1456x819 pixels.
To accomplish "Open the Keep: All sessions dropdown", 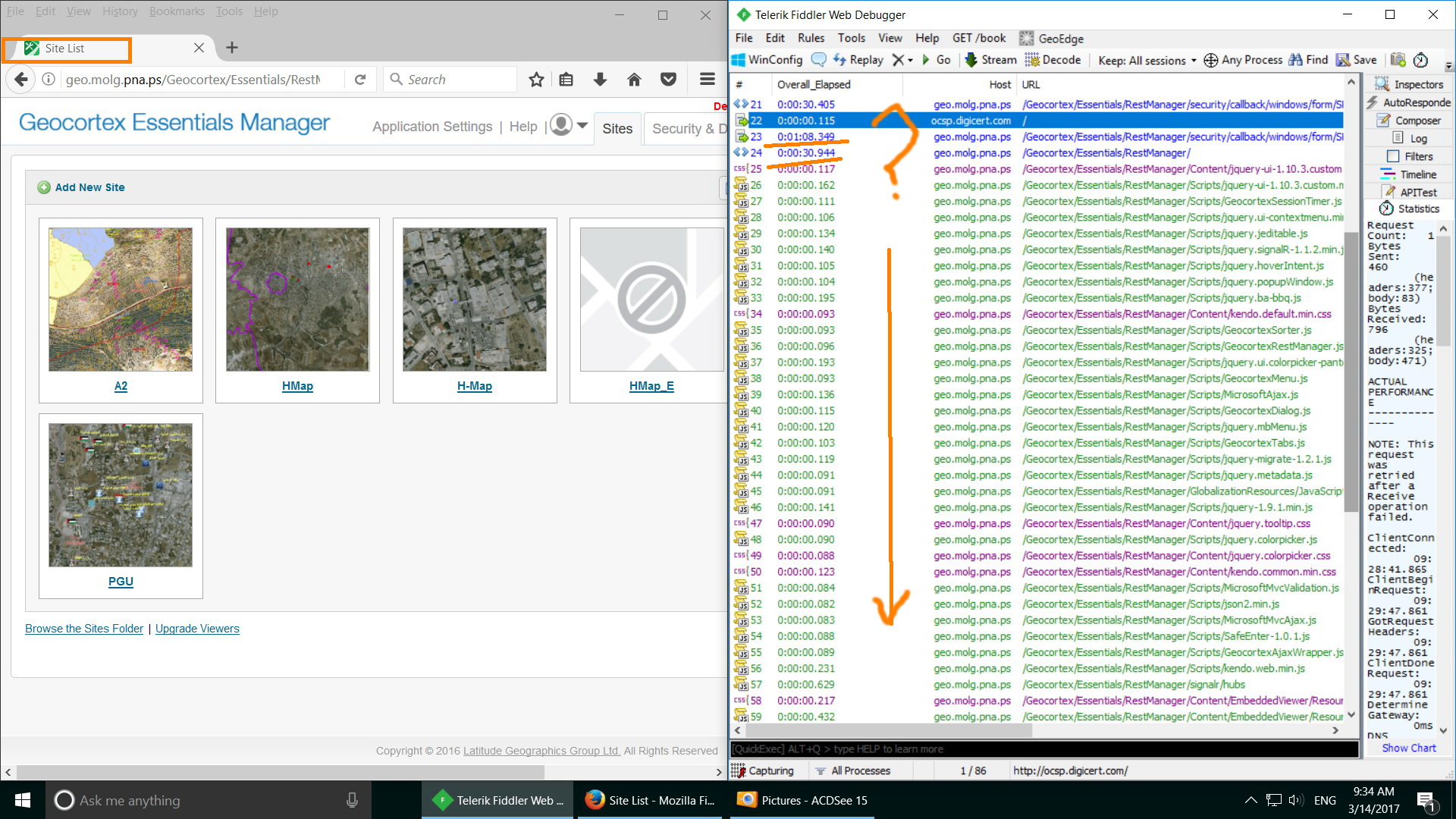I will pos(1147,60).
